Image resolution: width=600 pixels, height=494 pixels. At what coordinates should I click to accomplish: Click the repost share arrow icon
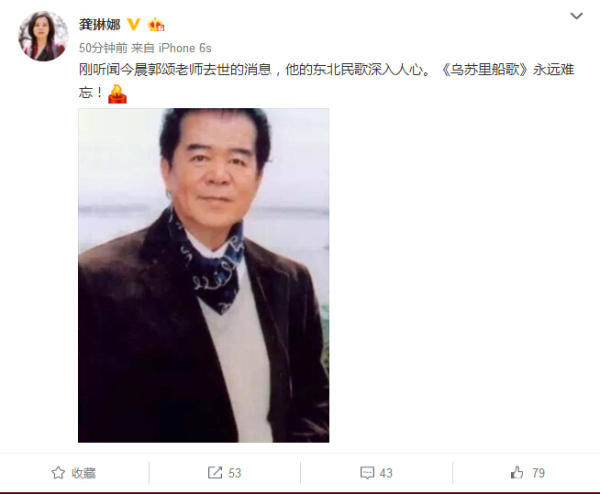pyautogui.click(x=215, y=473)
